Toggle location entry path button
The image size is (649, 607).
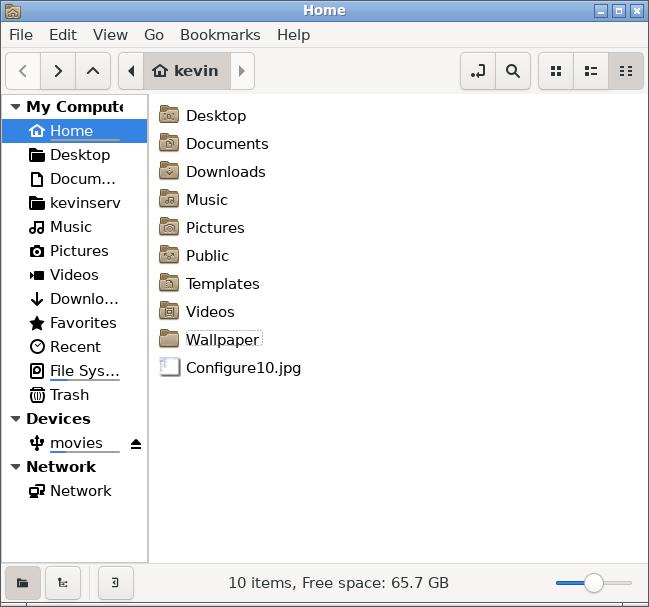[478, 71]
